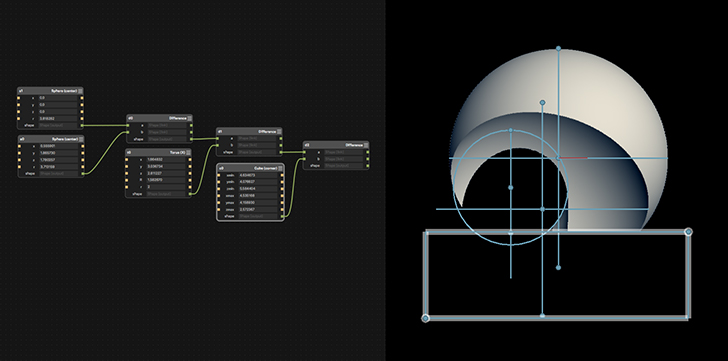The width and height of the screenshot is (728, 361).
Task: Select the upper Sphere (center) node title bar
Action: (50, 91)
